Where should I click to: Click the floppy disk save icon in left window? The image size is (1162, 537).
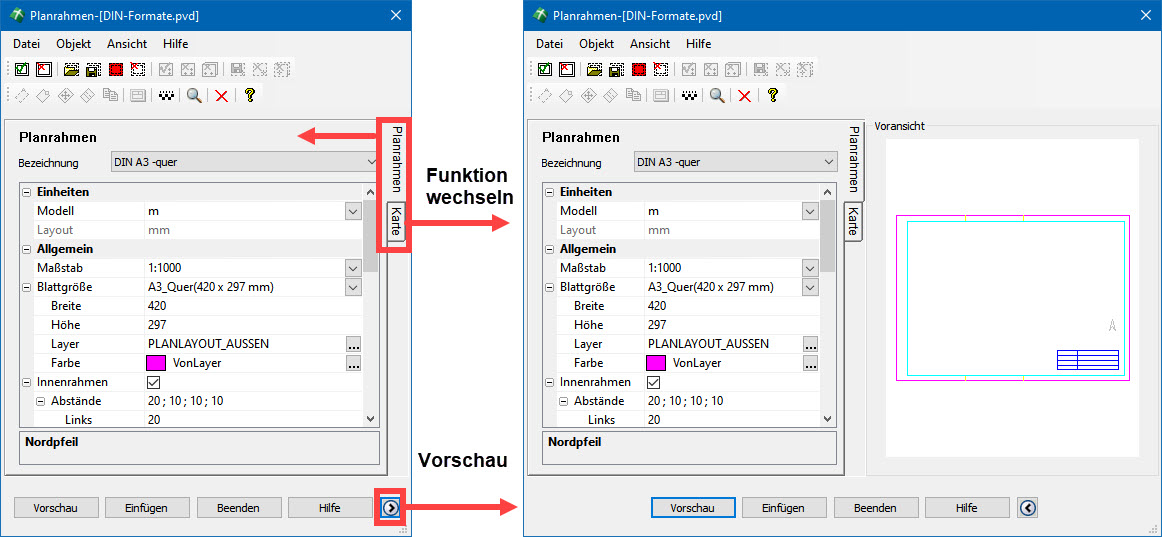pos(93,70)
